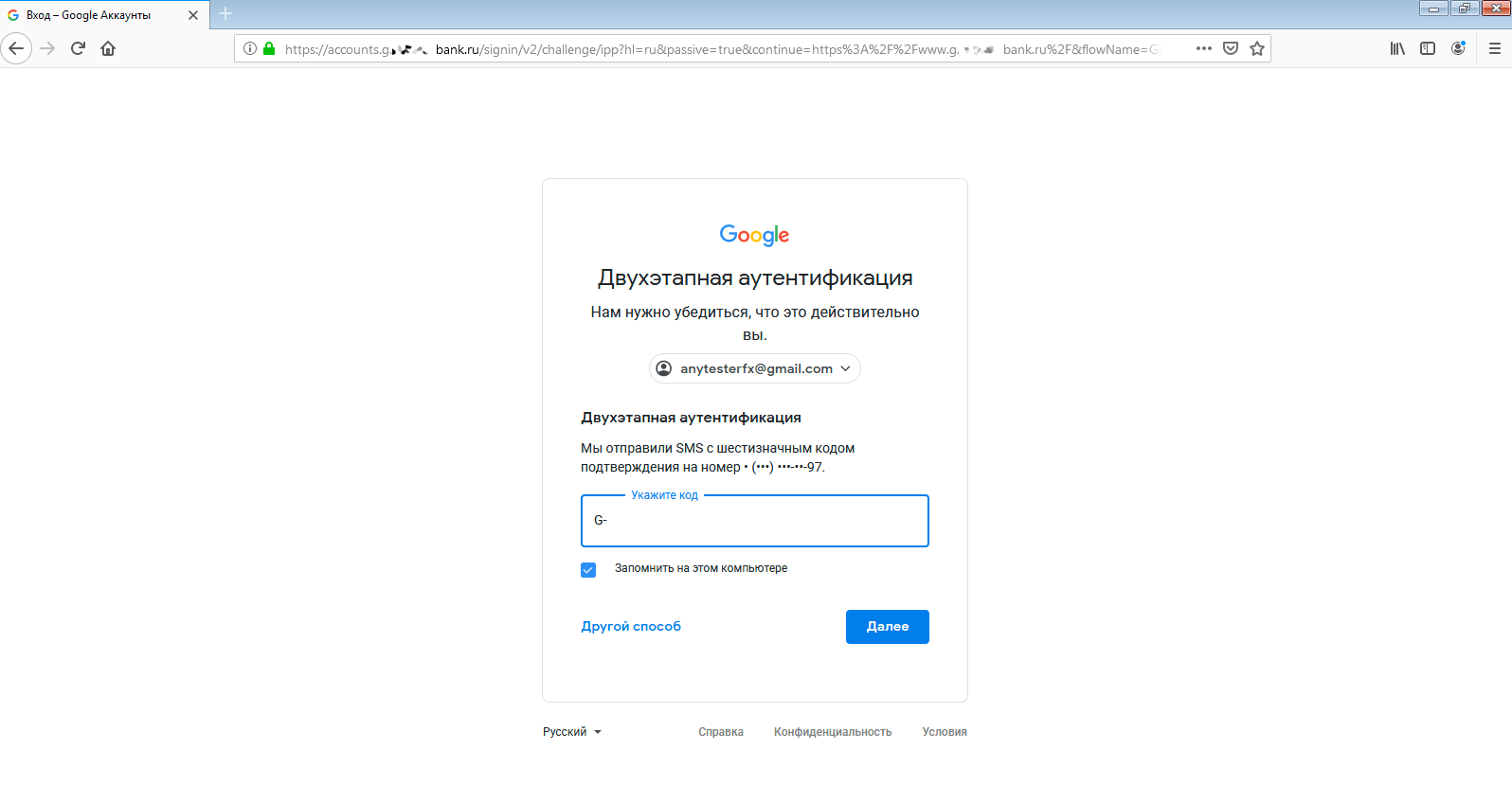Viewport: 1512px width, 786px height.
Task: Show sidebars toolbar icon
Action: (1428, 48)
